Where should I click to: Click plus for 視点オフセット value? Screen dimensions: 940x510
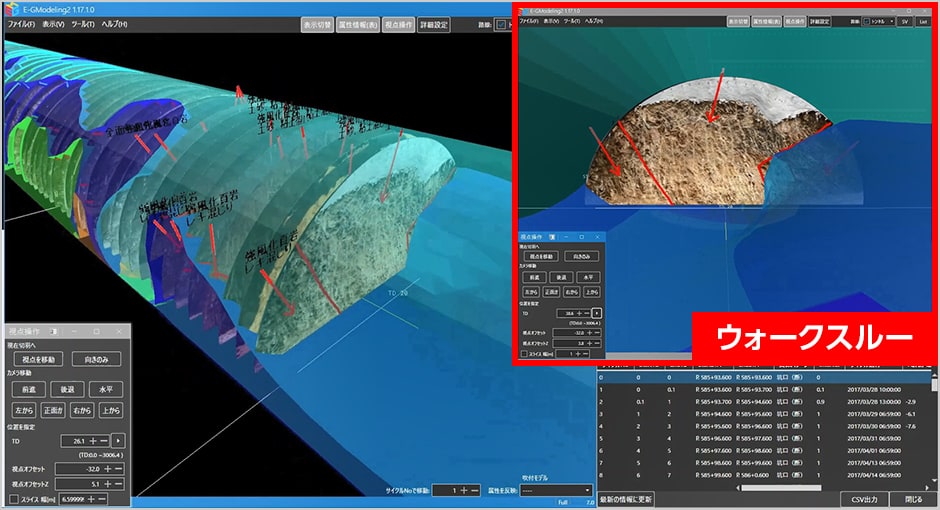(x=107, y=468)
